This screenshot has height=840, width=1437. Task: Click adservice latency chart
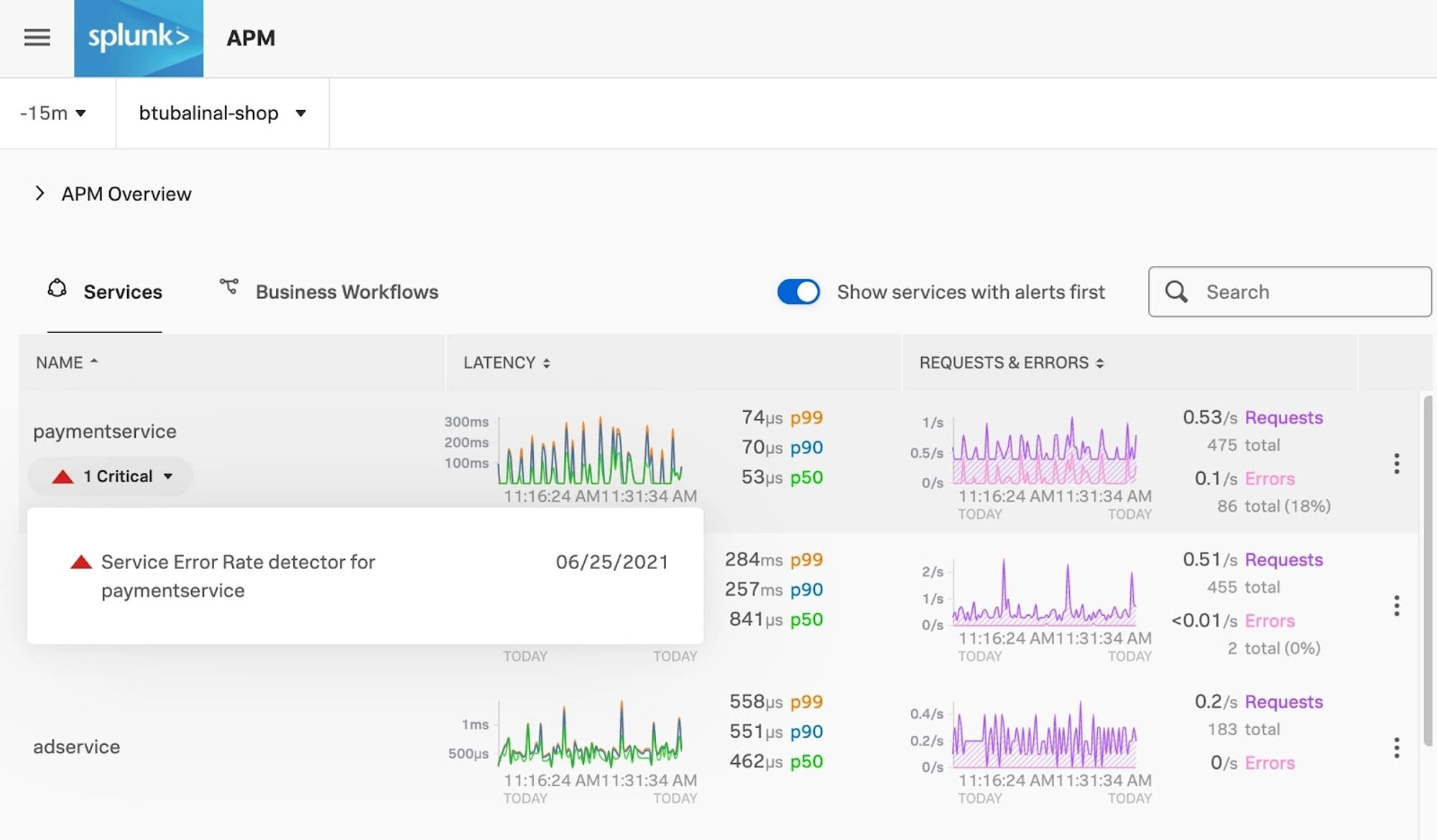[590, 734]
